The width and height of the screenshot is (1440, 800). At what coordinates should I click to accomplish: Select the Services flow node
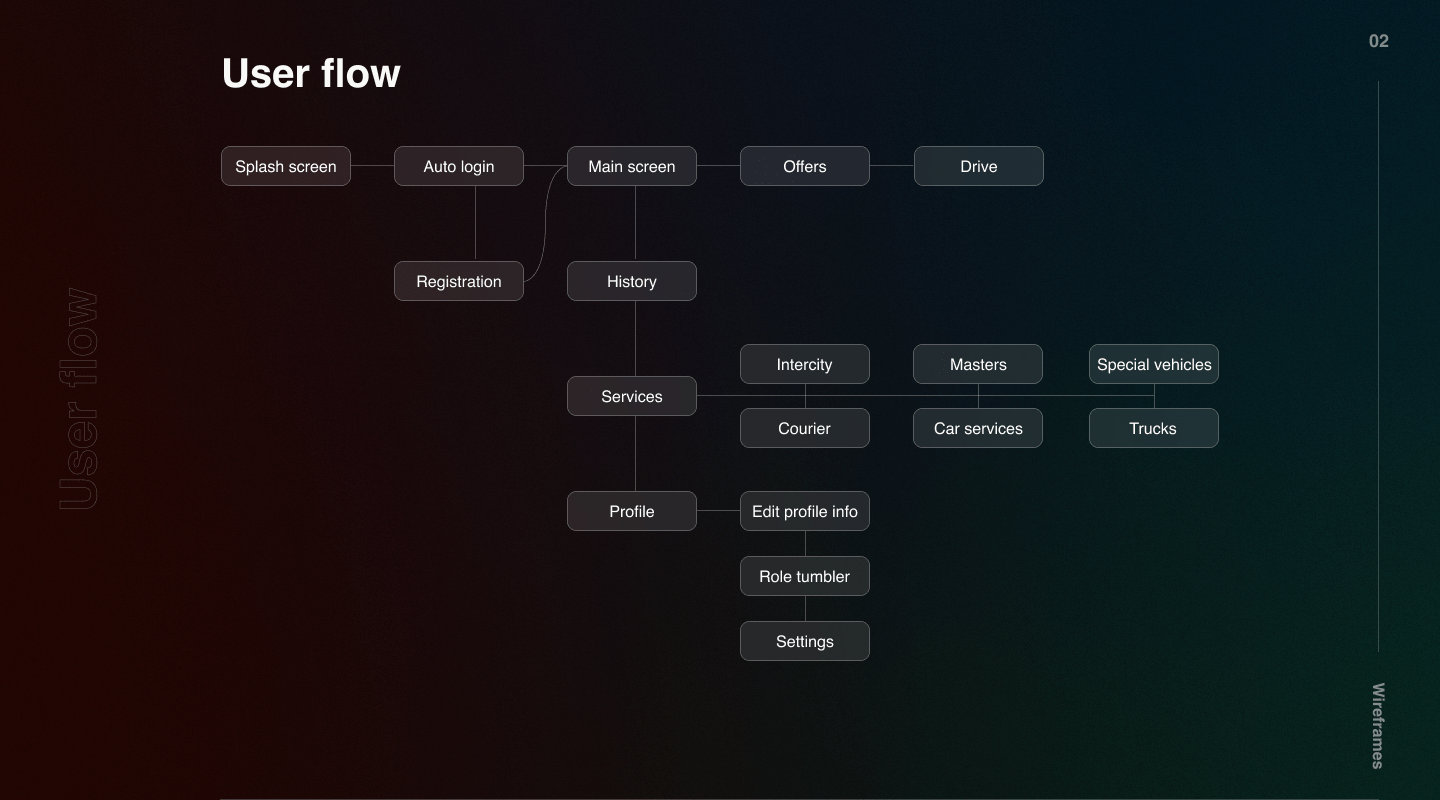coord(632,396)
